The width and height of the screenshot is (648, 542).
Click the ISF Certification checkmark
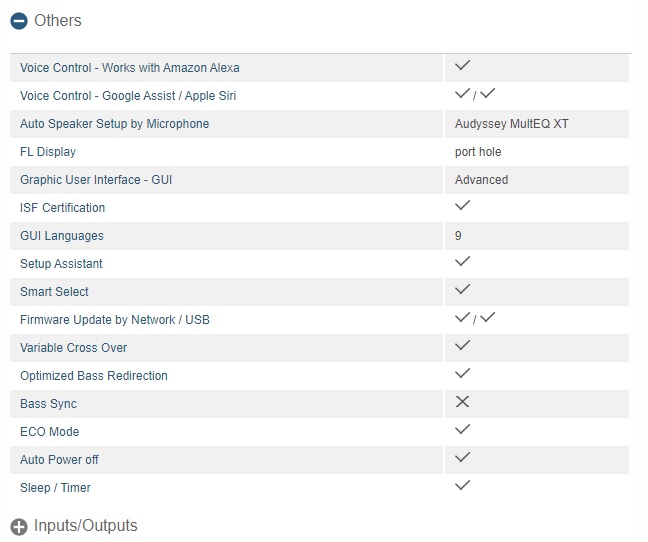pos(462,206)
